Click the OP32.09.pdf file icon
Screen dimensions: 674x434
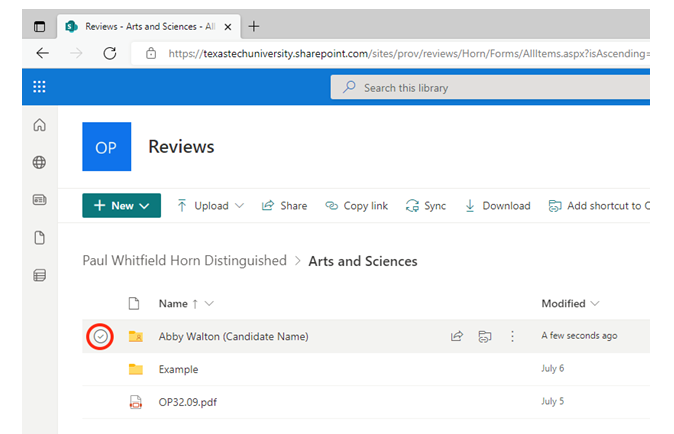coord(136,402)
